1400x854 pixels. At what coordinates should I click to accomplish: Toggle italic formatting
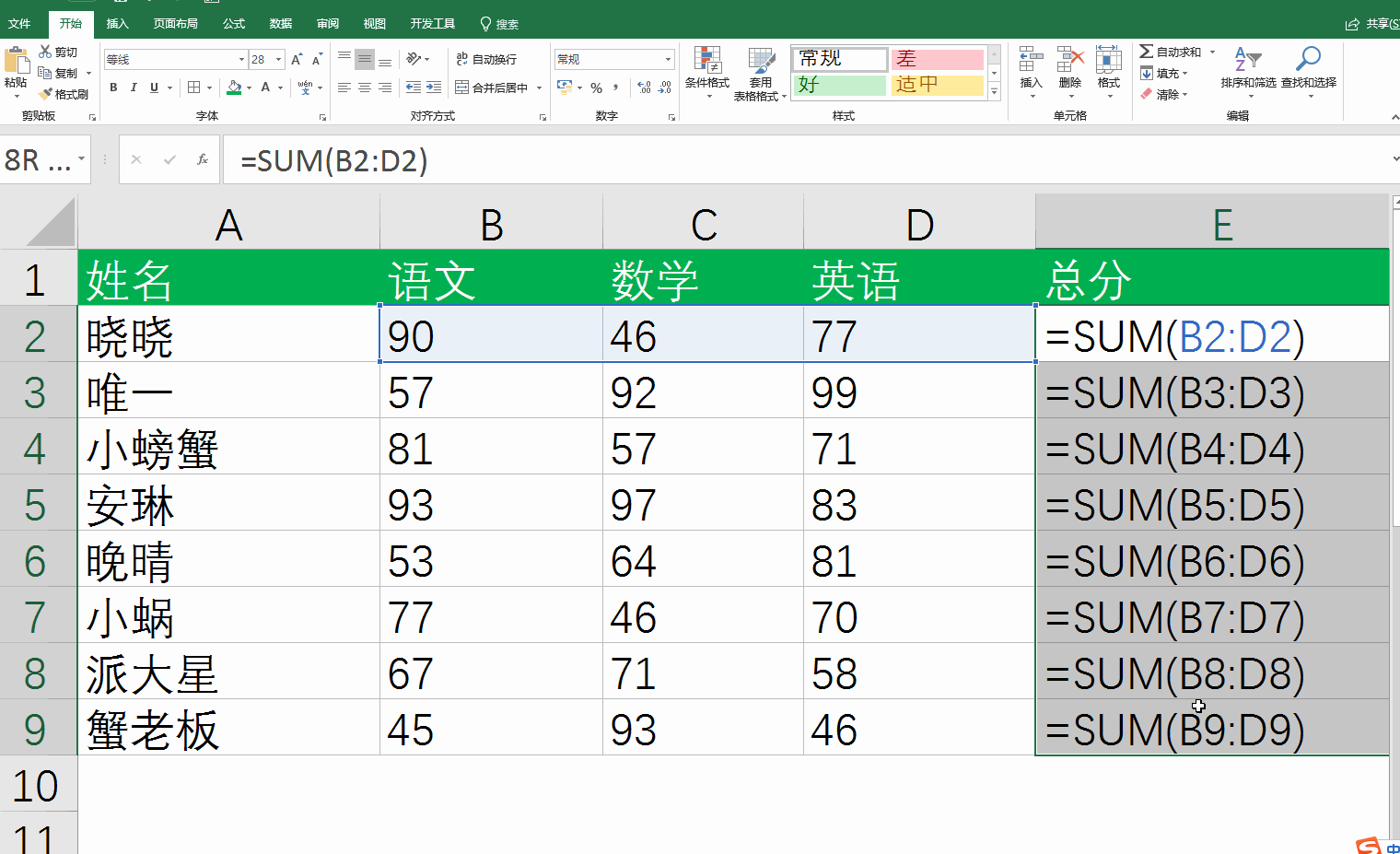(134, 87)
